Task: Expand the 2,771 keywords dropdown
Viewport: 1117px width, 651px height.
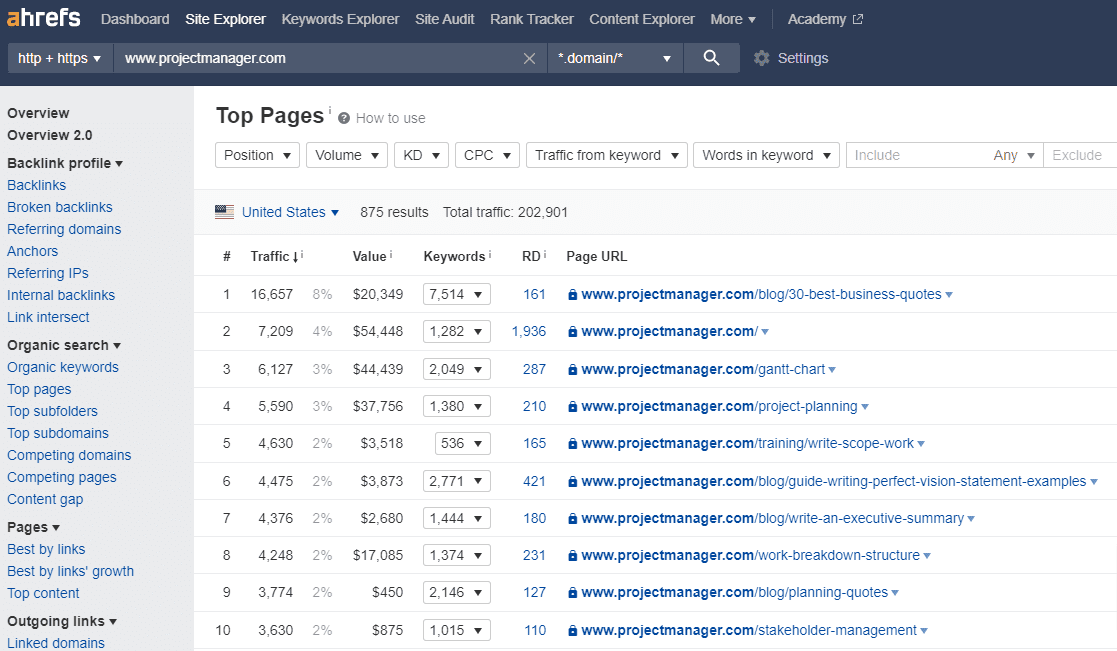Action: pos(457,481)
